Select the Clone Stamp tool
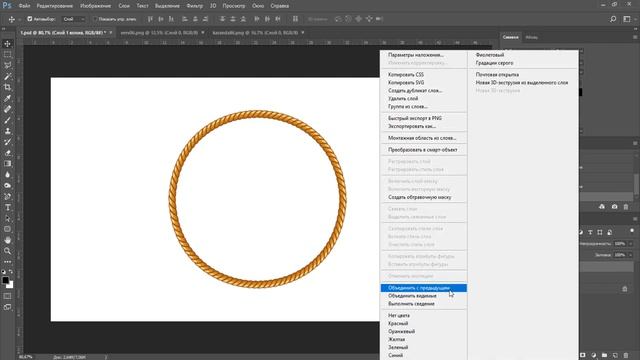Image resolution: width=640 pixels, height=360 pixels. [7, 131]
